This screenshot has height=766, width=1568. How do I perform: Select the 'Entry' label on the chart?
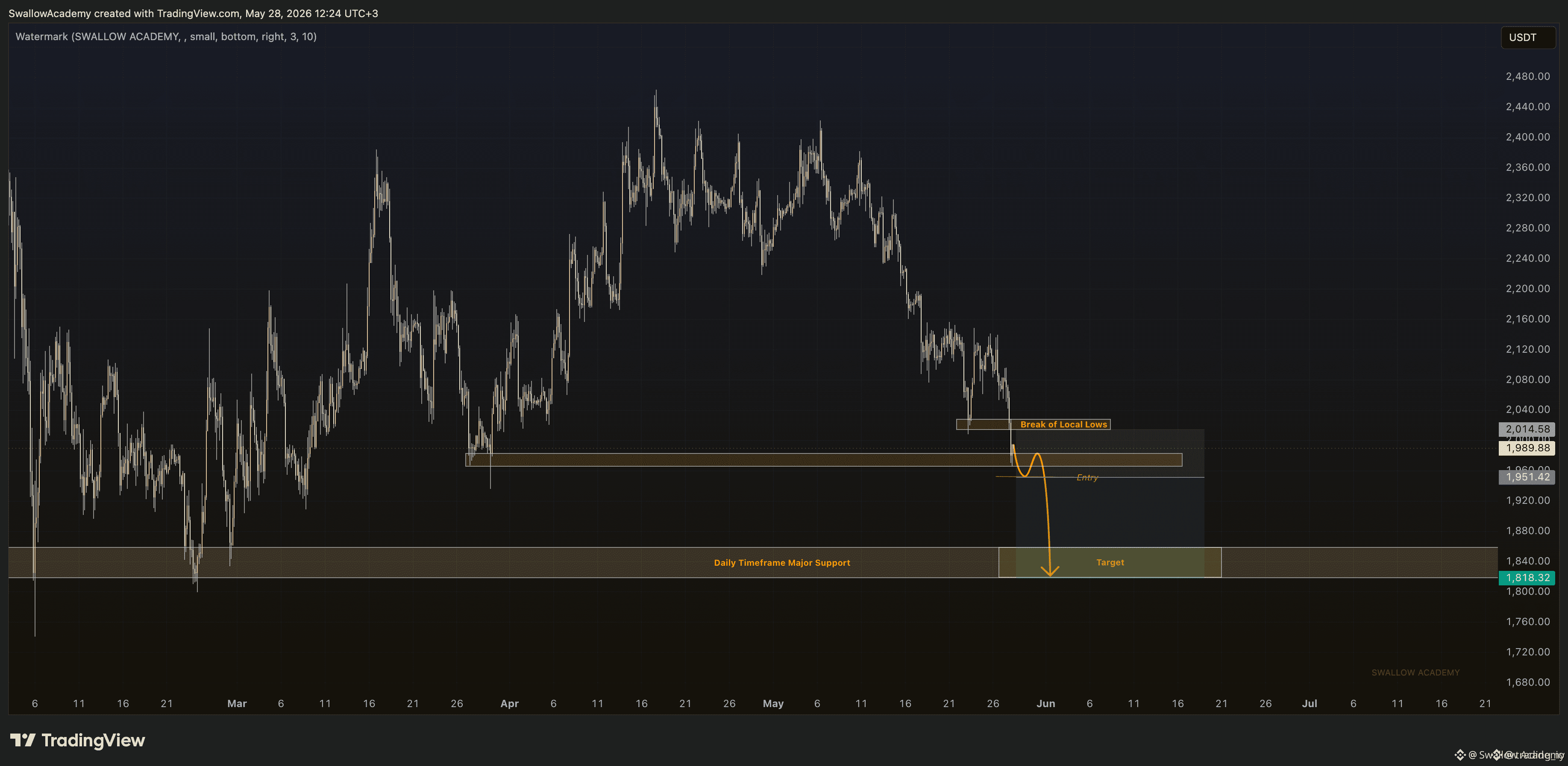point(1087,478)
